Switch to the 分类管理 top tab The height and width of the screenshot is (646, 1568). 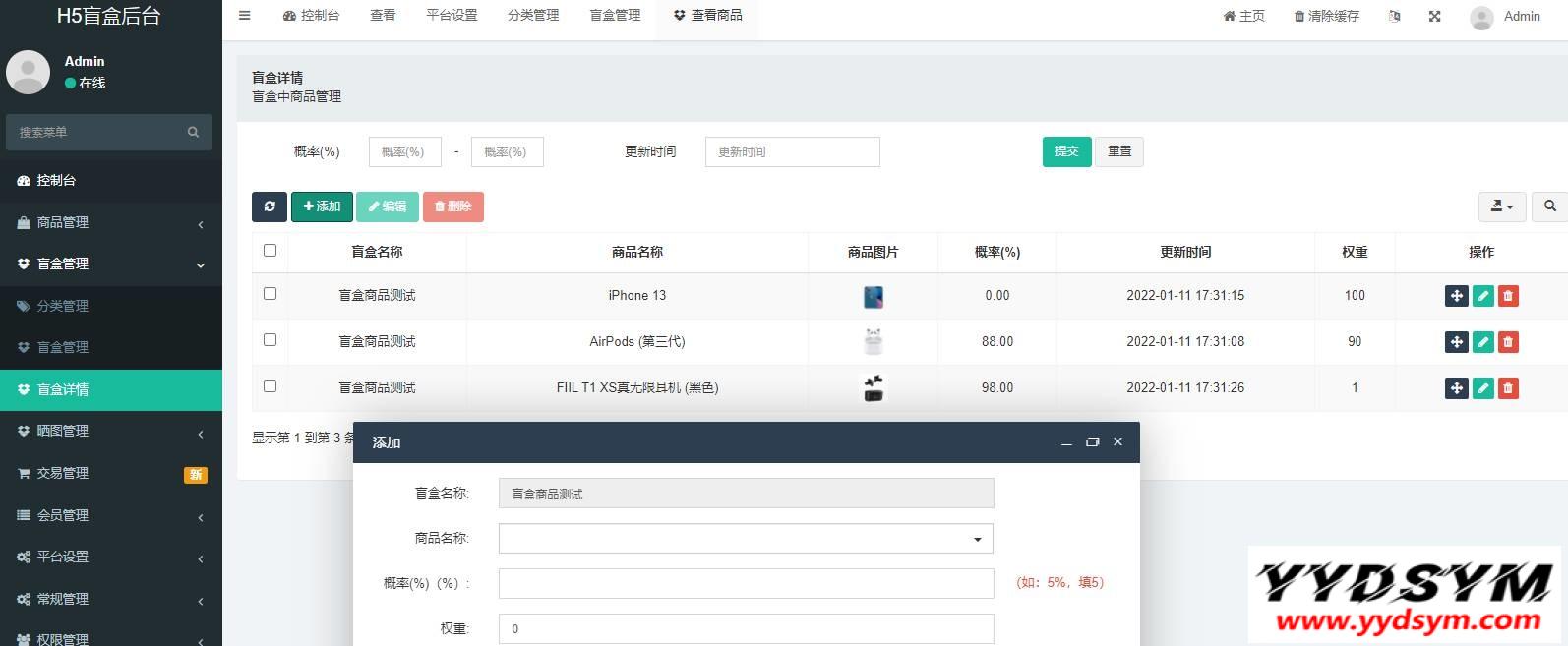[x=533, y=16]
